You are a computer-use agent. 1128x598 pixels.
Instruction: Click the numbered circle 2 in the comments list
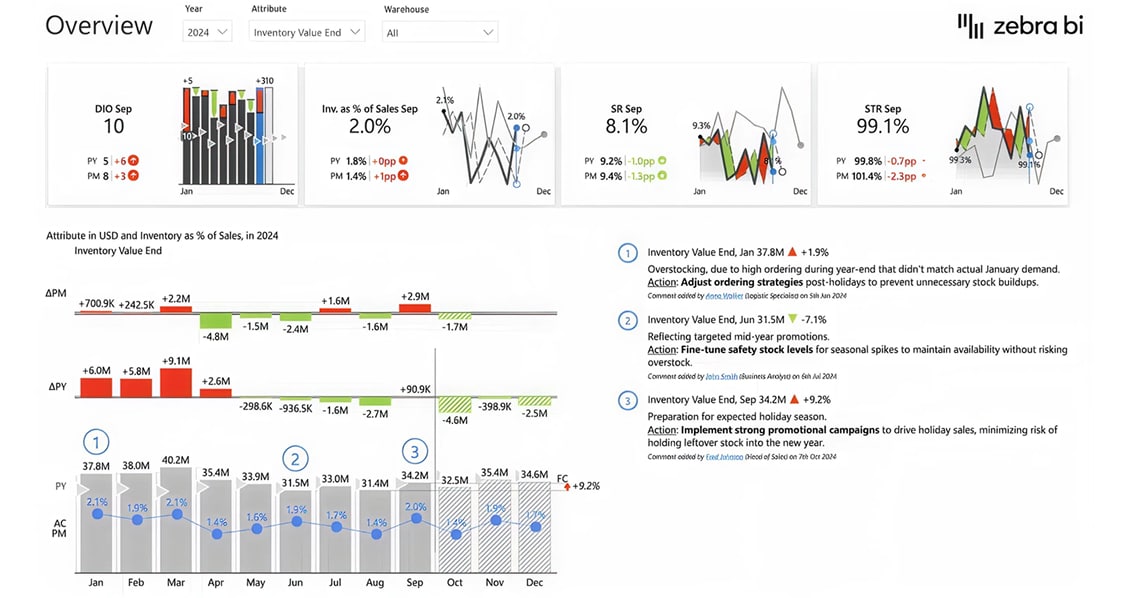[x=627, y=320]
